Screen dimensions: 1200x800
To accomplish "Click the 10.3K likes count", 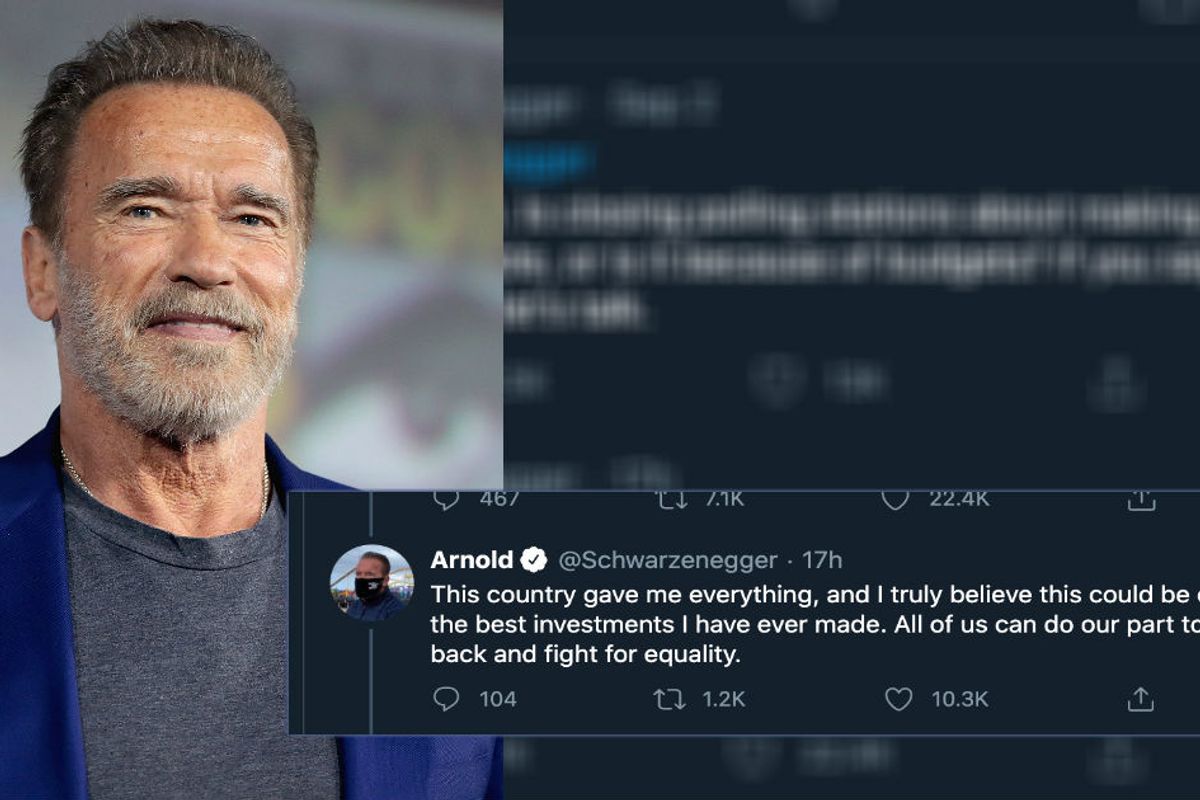I will click(959, 699).
